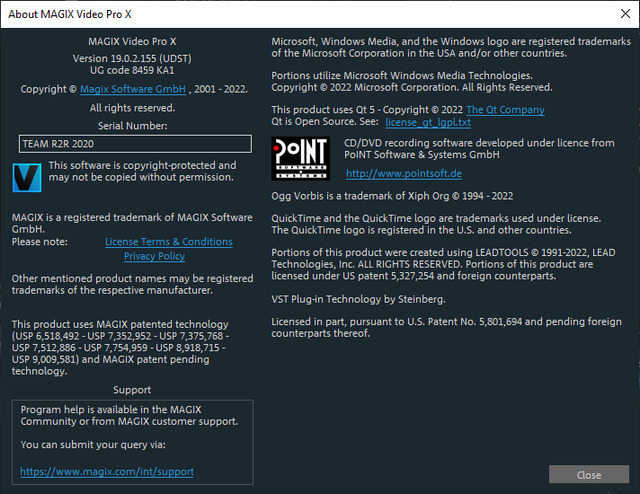Click the 'Licensed in part, pursuant to U.S. Patent' text

[447, 327]
